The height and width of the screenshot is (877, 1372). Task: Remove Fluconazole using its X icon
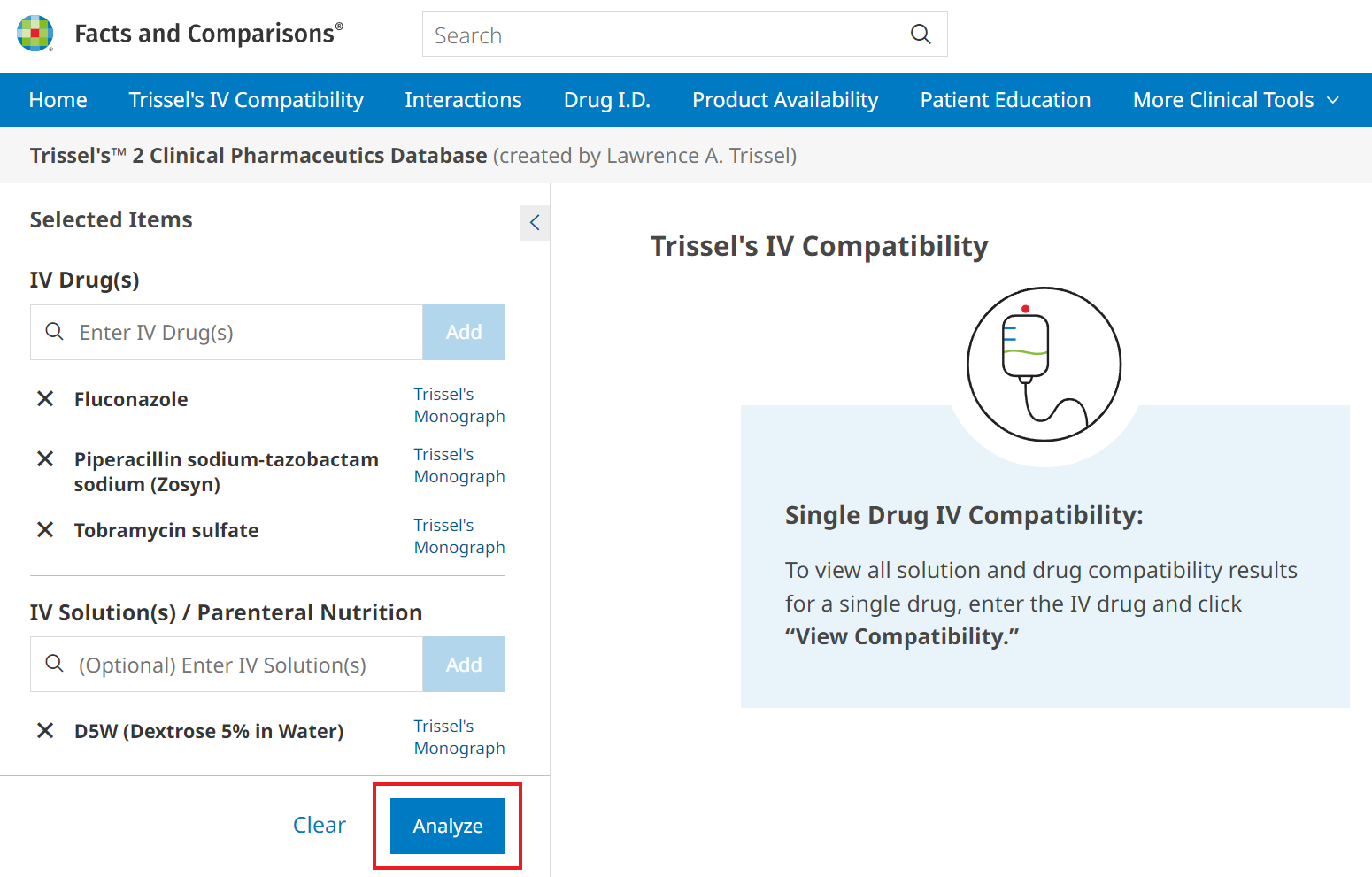pos(45,399)
